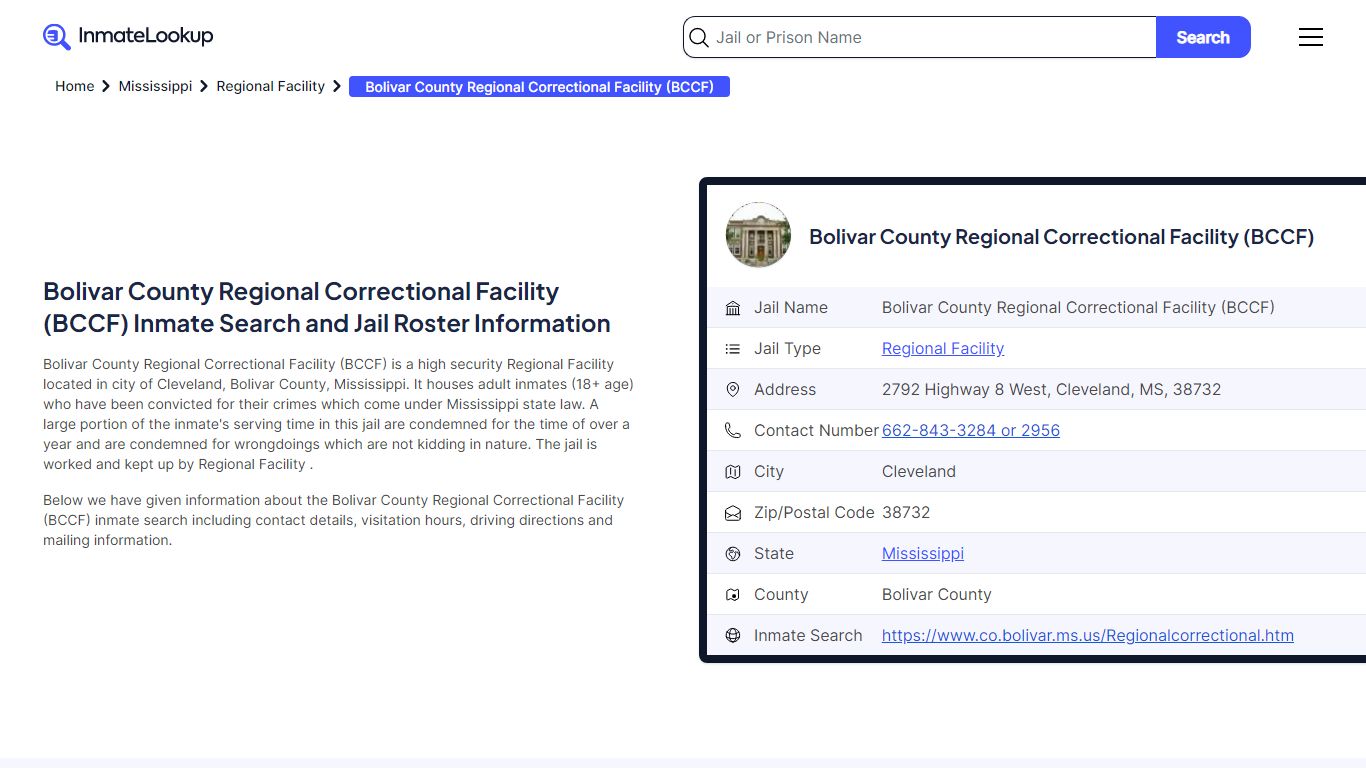Click the County icon
Viewport: 1366px width, 768px height.
(733, 595)
